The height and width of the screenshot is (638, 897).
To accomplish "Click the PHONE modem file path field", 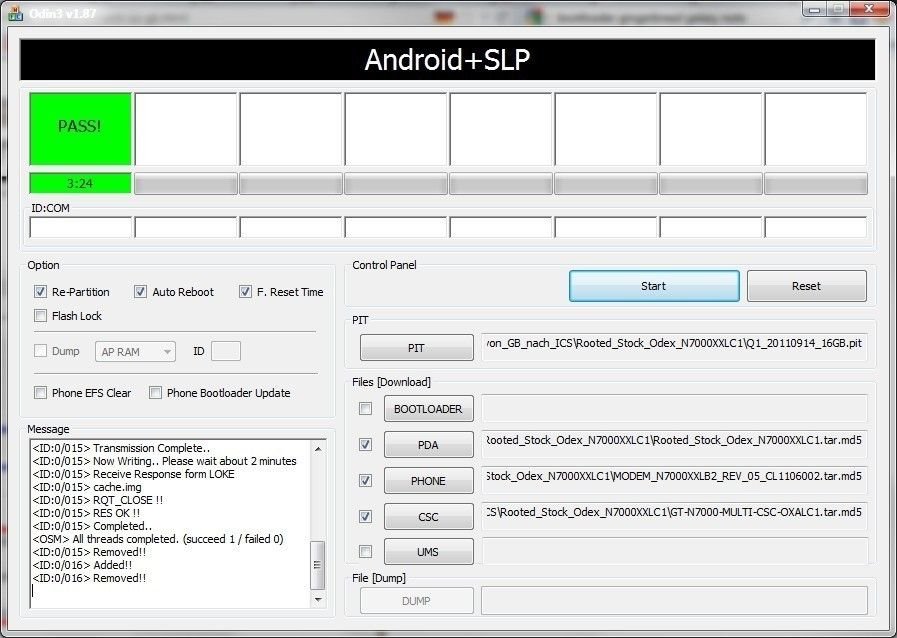I will (674, 480).
